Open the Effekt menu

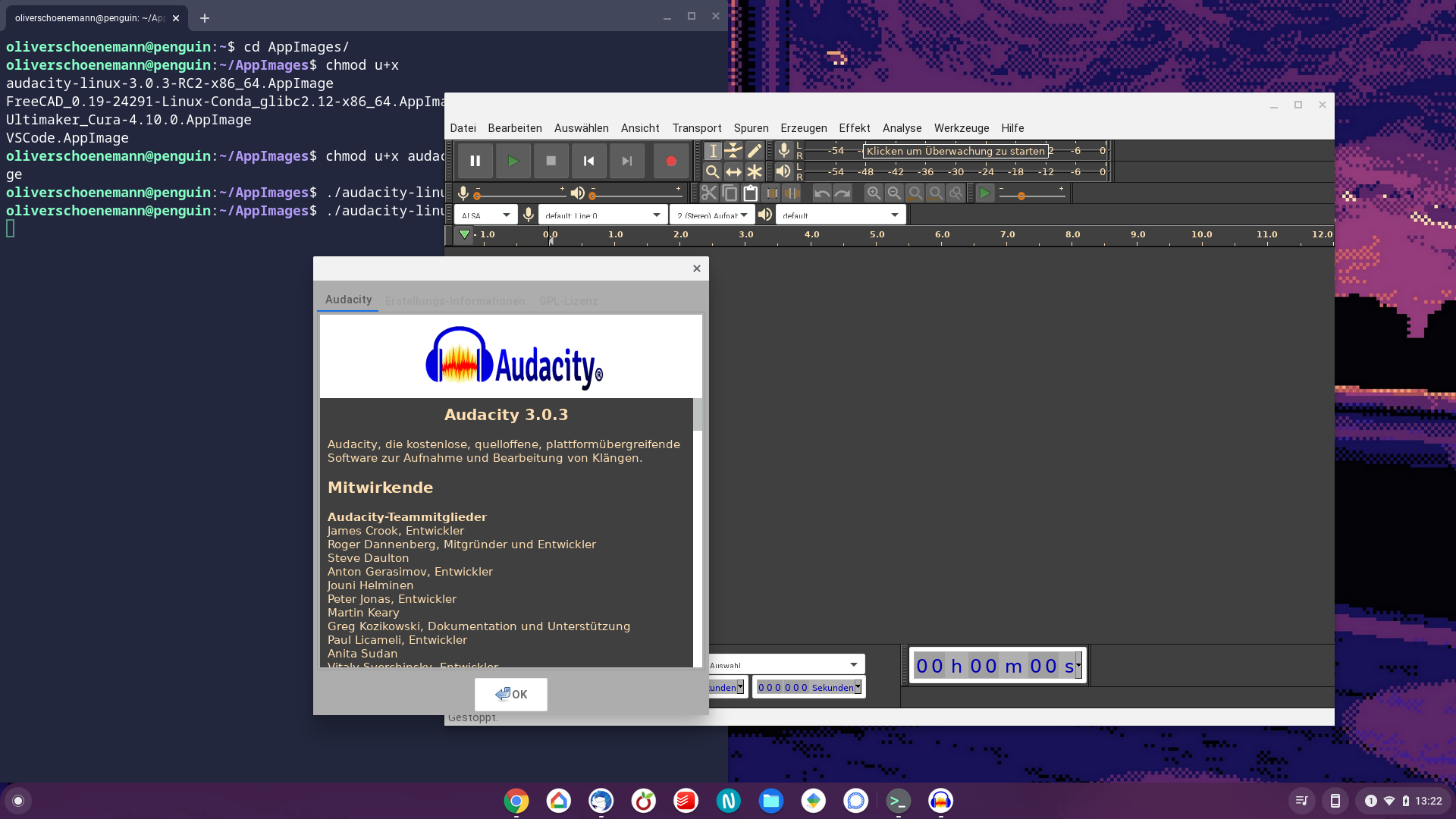click(x=855, y=128)
